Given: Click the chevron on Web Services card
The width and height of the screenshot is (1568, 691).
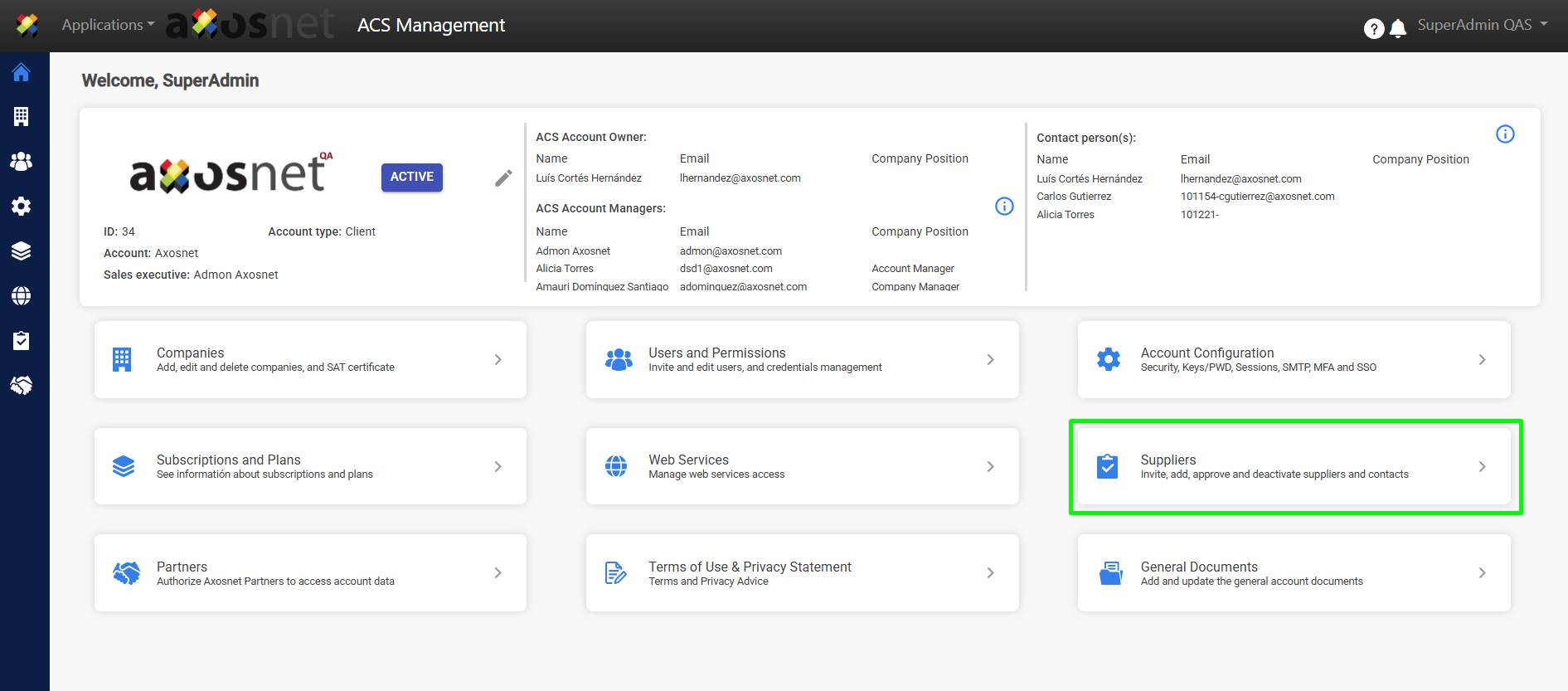Looking at the screenshot, I should 990,466.
